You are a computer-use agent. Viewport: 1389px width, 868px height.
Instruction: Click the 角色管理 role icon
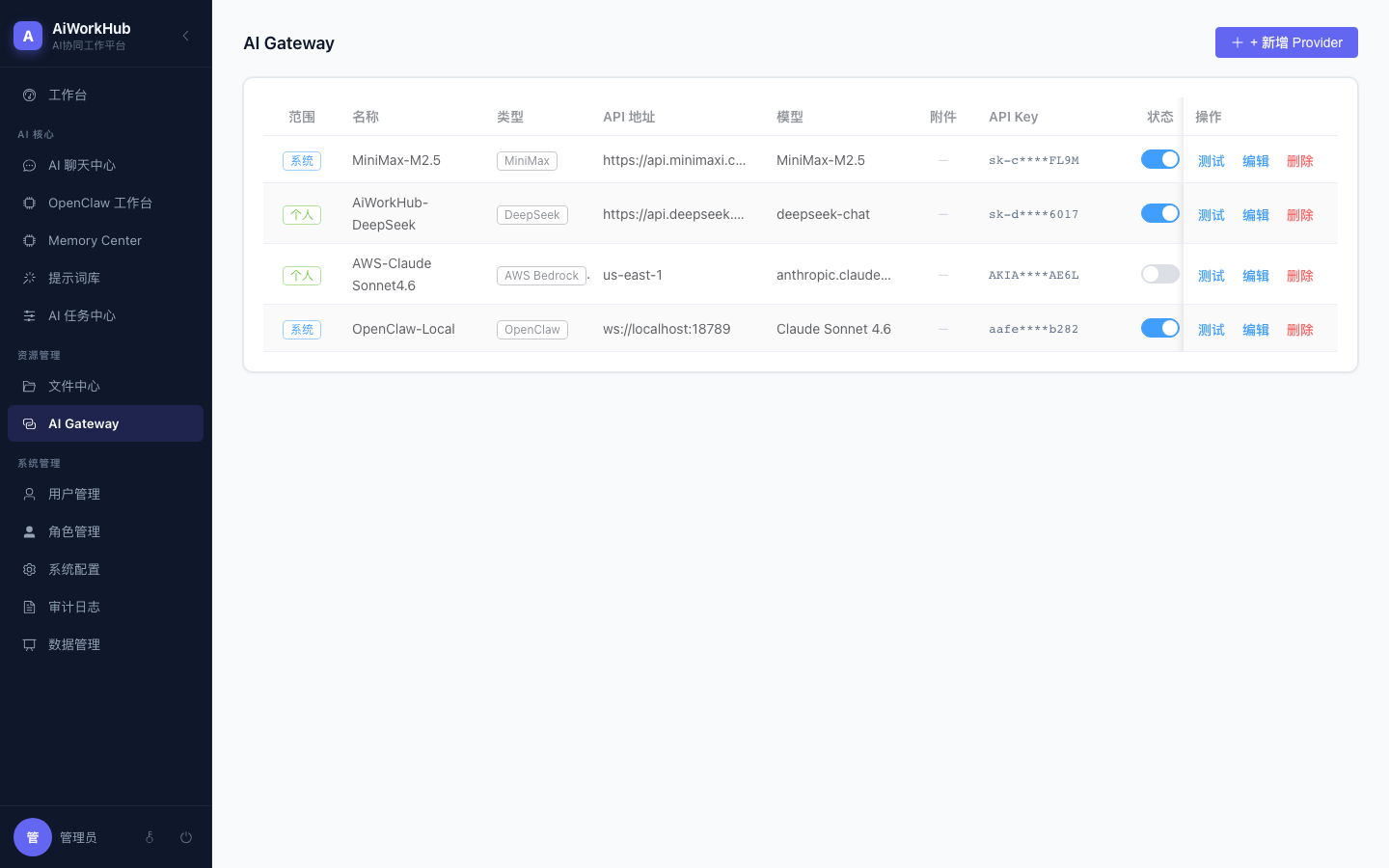(29, 531)
